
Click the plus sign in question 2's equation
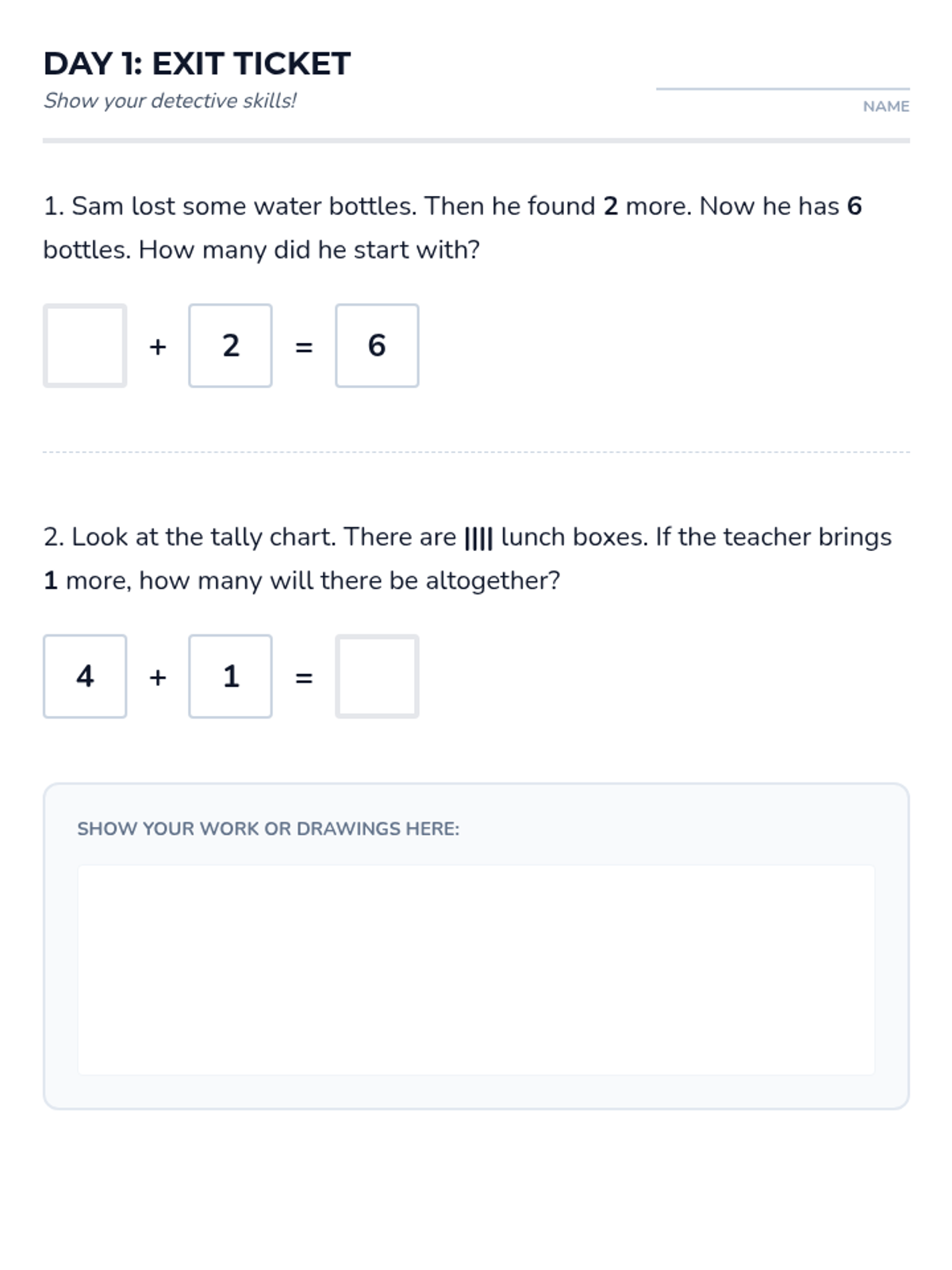[158, 677]
